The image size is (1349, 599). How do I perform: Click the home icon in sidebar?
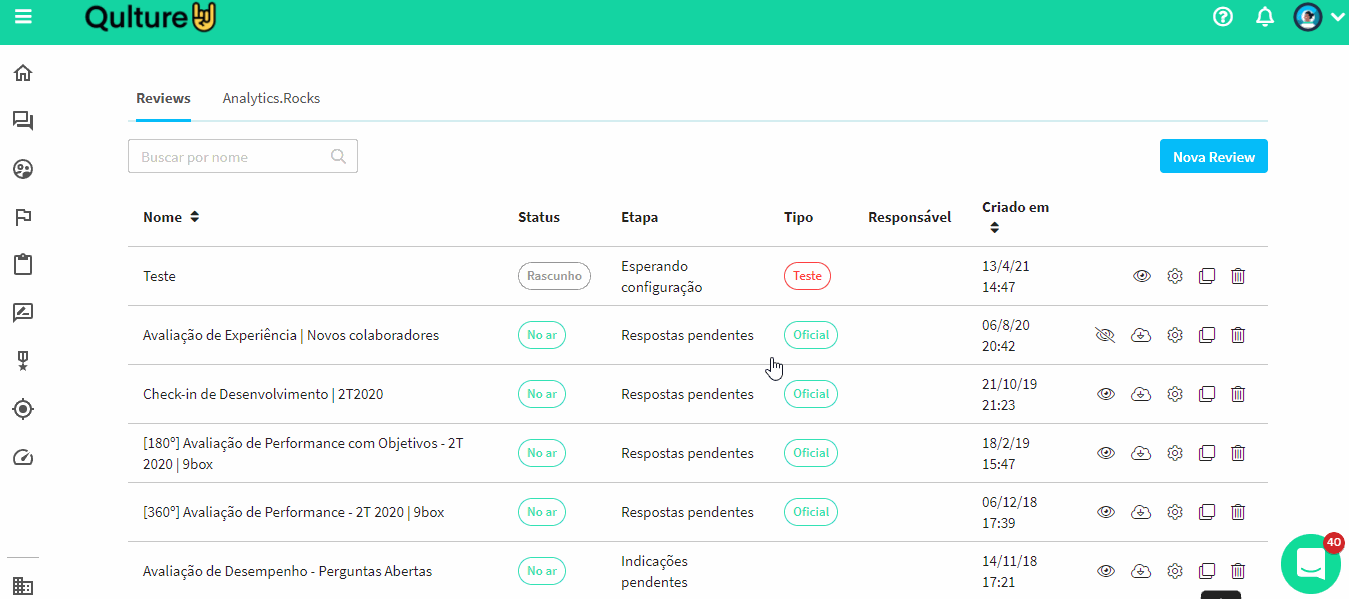[23, 73]
